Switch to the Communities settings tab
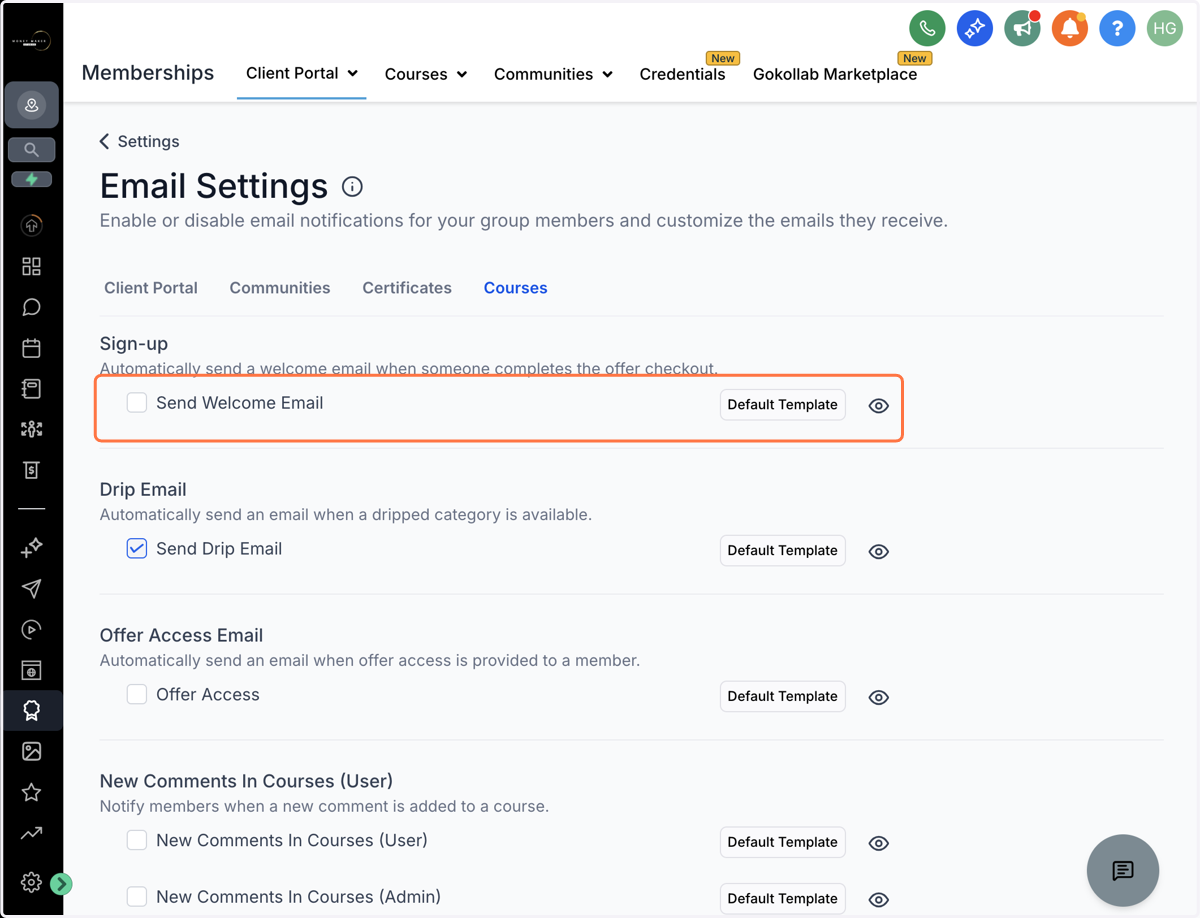The height and width of the screenshot is (918, 1200). [x=280, y=287]
